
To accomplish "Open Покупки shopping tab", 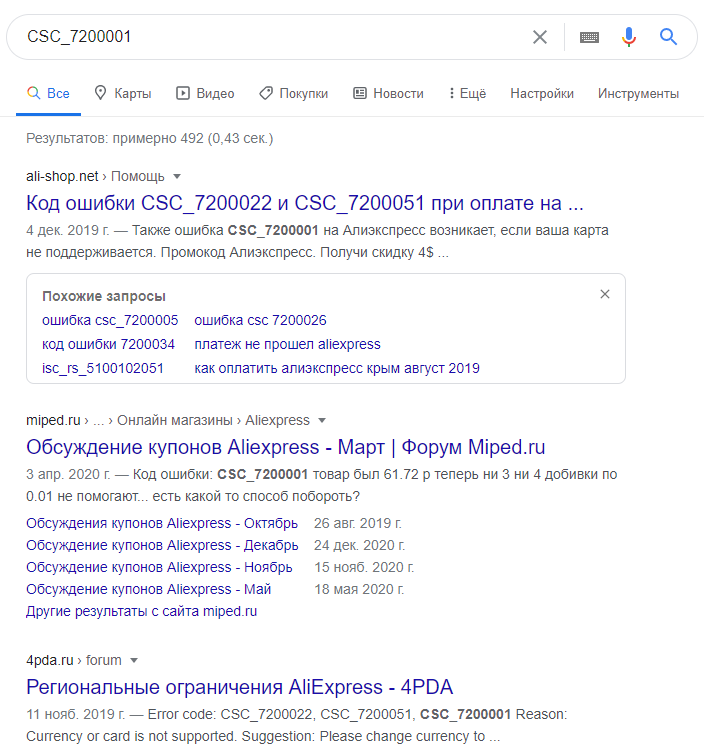I will pos(294,94).
